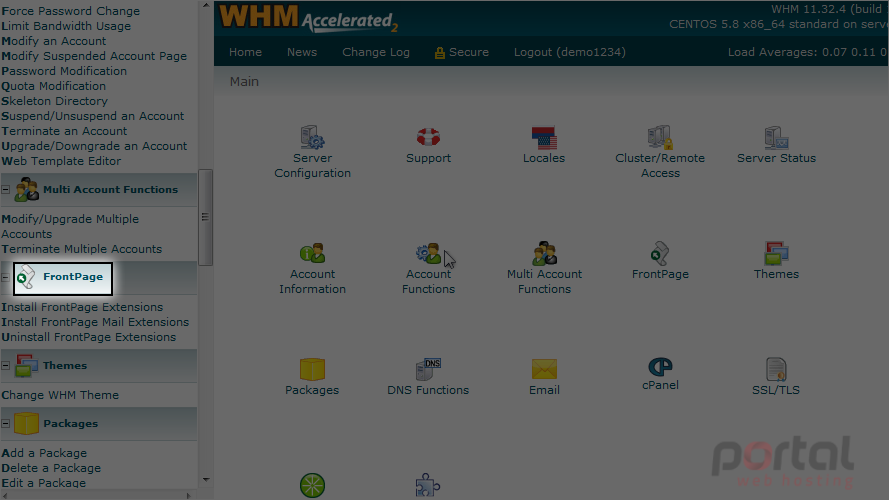The height and width of the screenshot is (500, 889).
Task: Click Logout (demo1234)
Action: click(x=570, y=52)
